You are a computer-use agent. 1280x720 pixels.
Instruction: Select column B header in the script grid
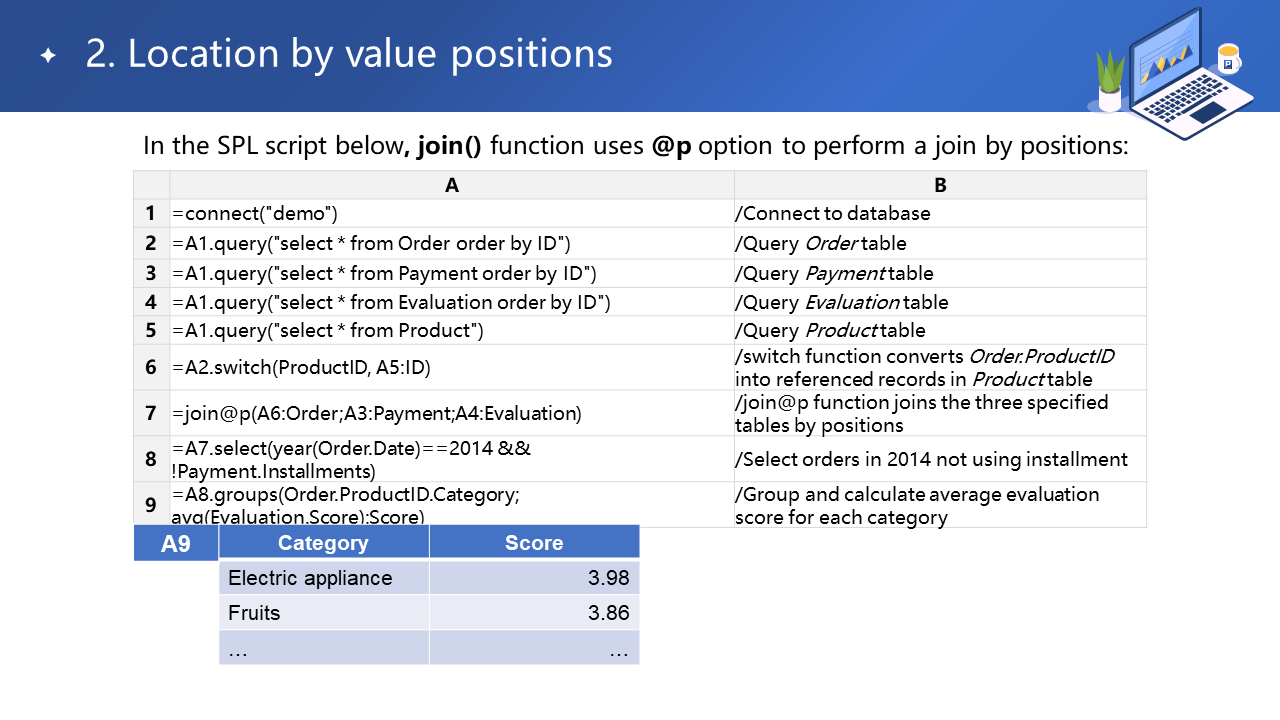pos(940,185)
